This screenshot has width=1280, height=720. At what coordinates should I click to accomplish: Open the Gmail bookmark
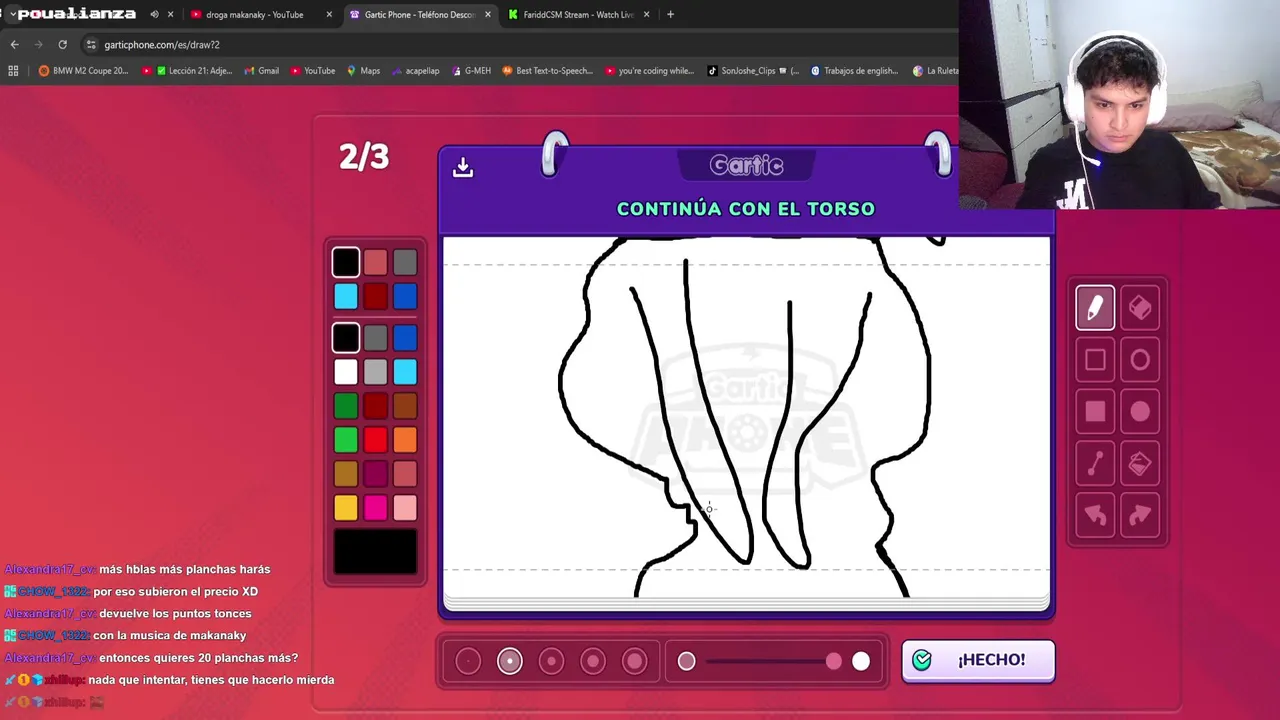tap(262, 71)
